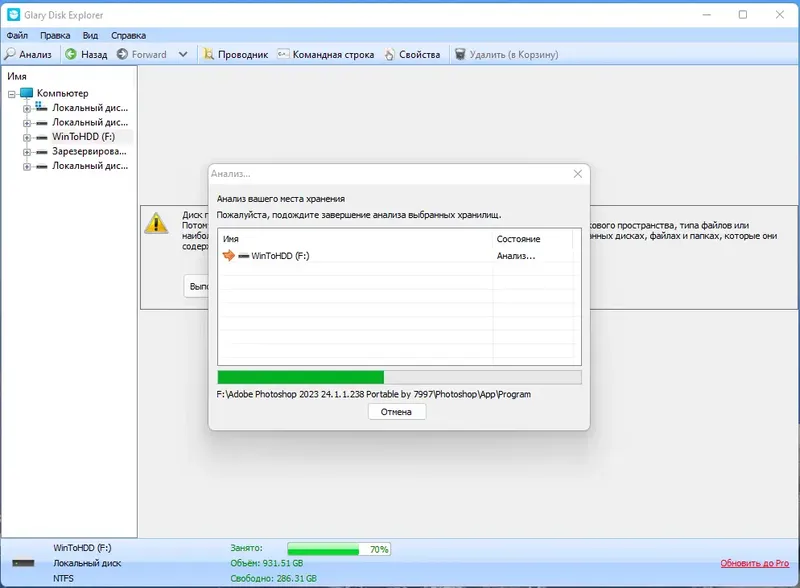Viewport: 800px width, 588px height.
Task: Expand the Зарезервирова... drive node
Action: 27,152
